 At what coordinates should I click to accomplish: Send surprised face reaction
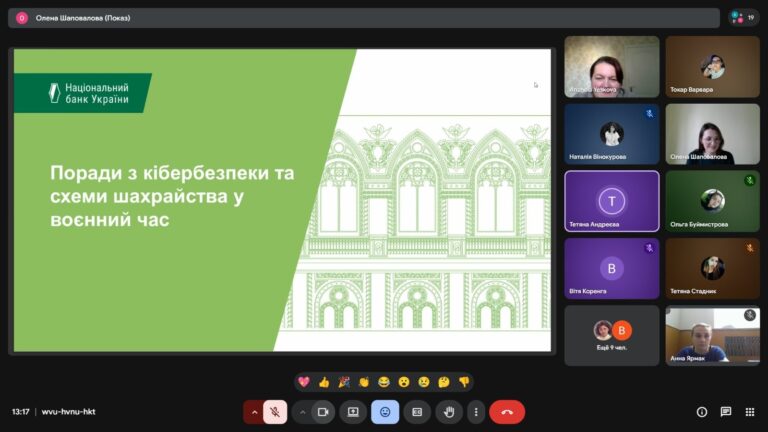point(404,382)
